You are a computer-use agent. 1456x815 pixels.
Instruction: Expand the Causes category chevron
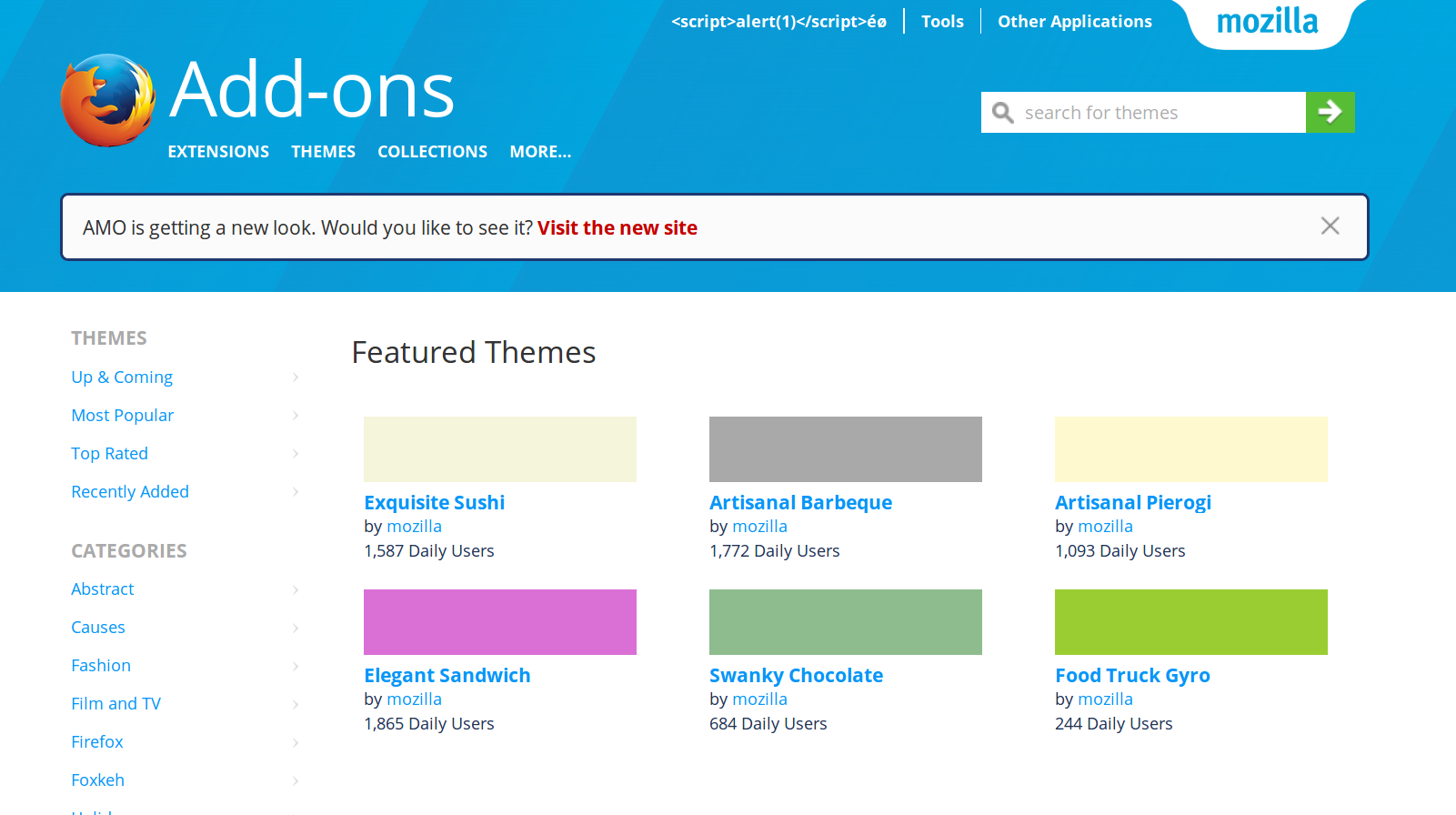[296, 629]
